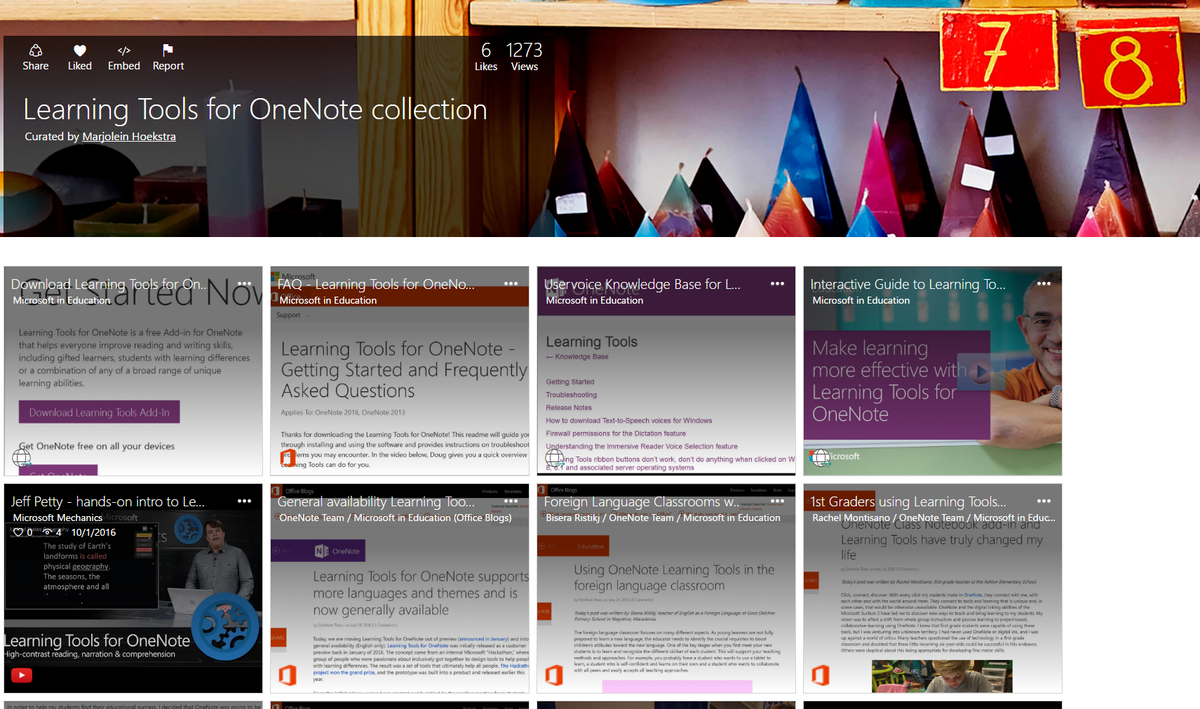Click Microsoft in Education under the FAQ card
Image resolution: width=1200 pixels, height=709 pixels.
coord(328,300)
